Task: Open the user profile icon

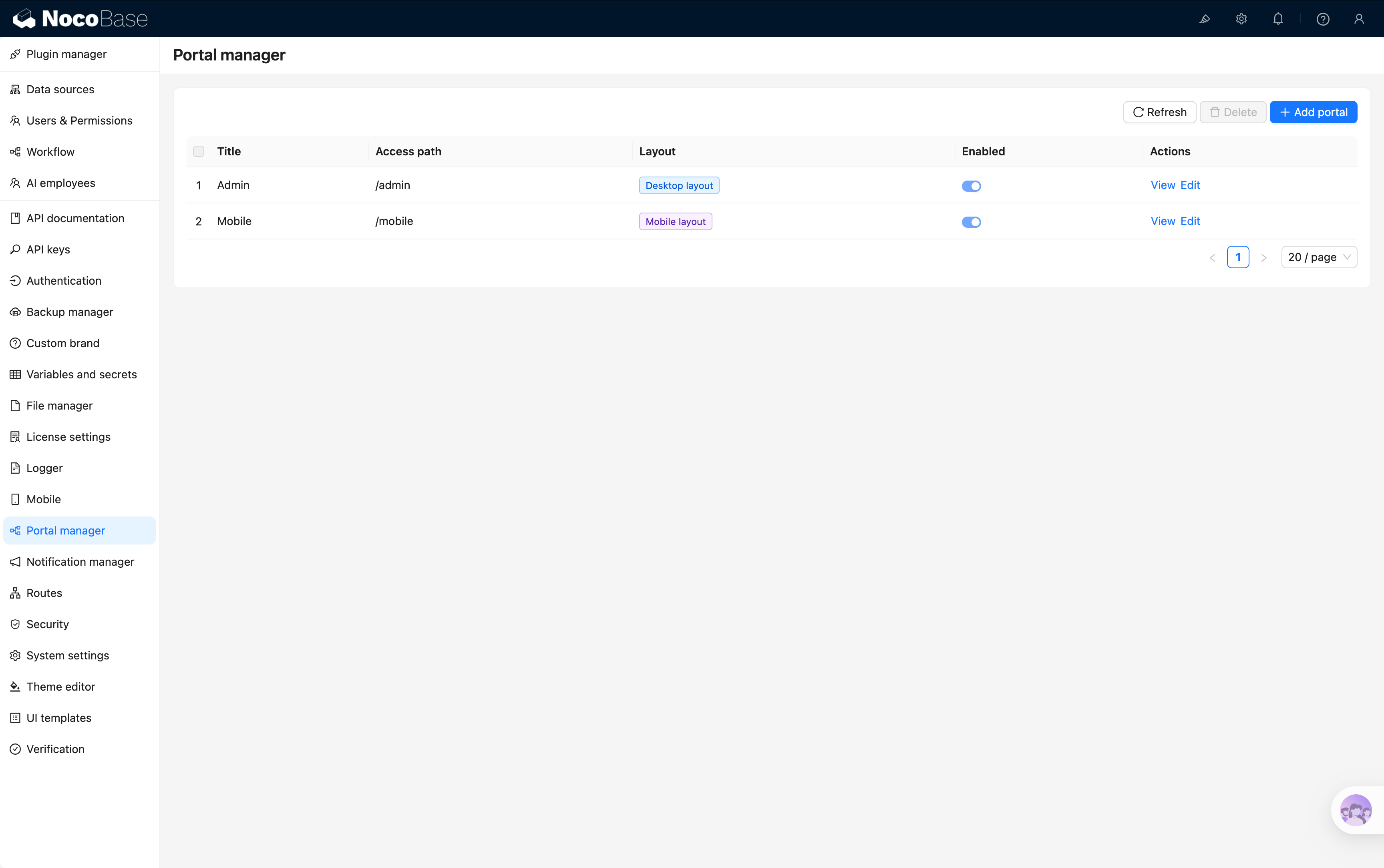Action: 1359,19
